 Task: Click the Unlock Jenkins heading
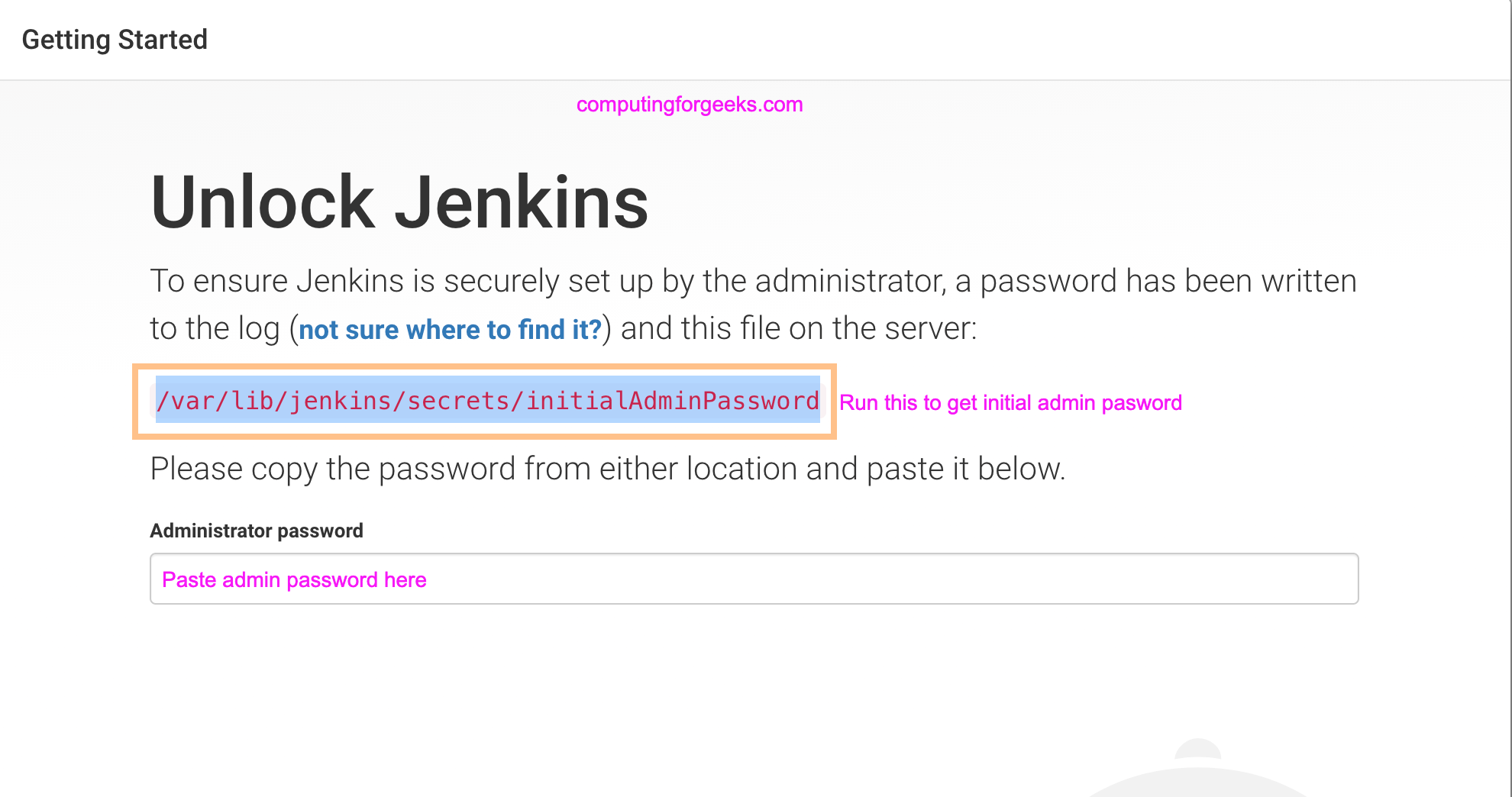point(397,200)
